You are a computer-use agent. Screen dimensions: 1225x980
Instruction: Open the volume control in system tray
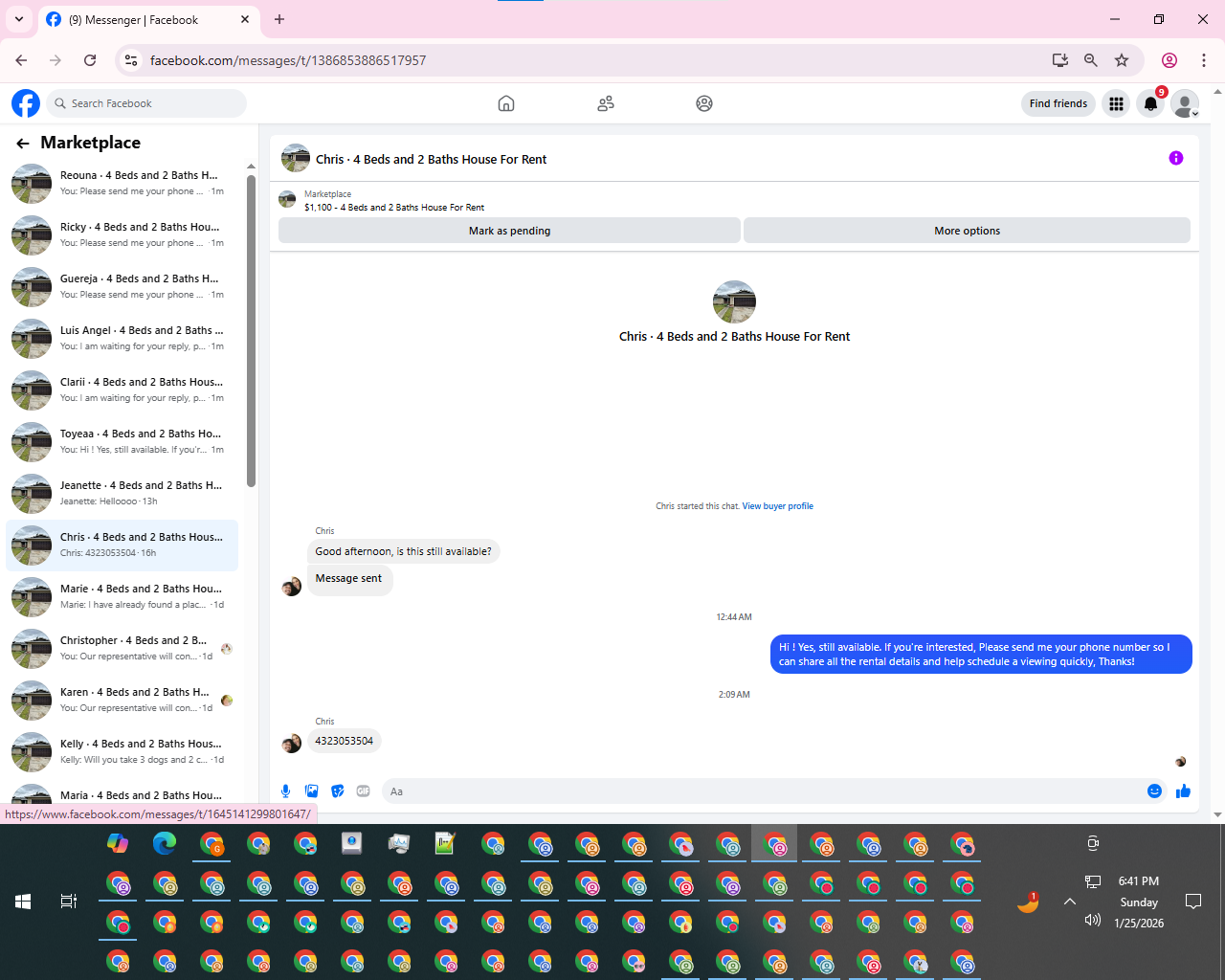(x=1092, y=920)
